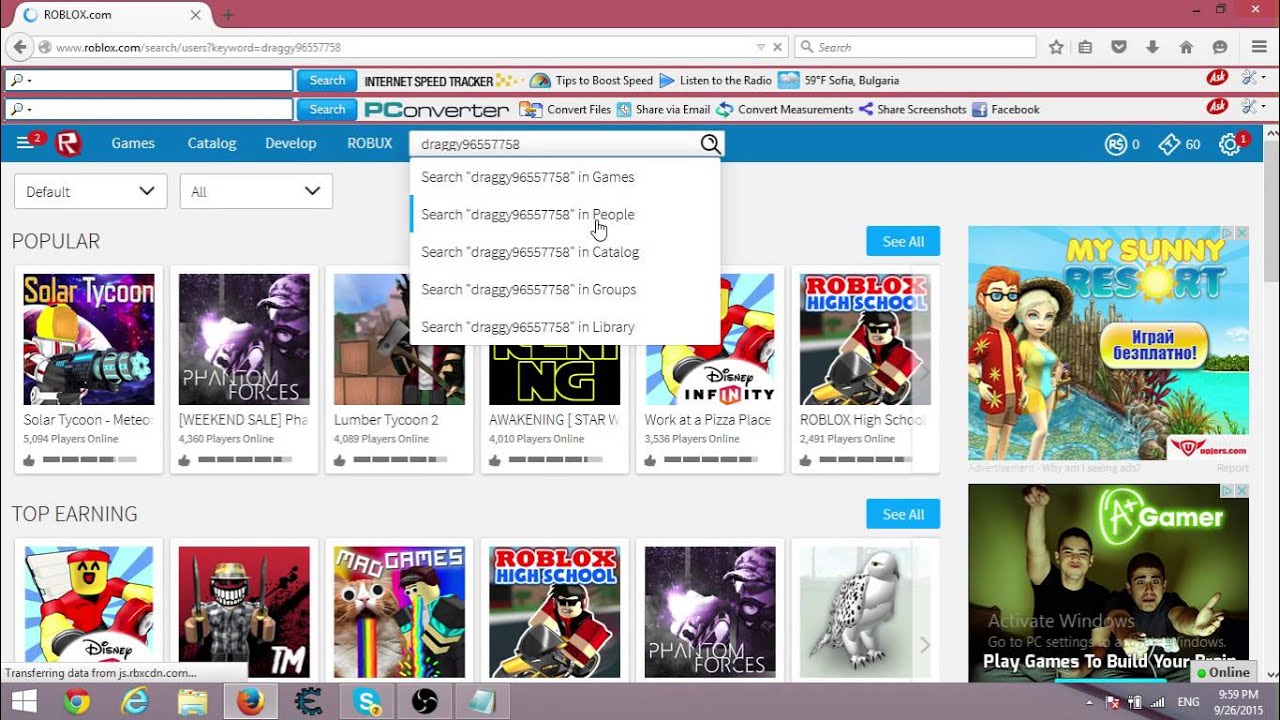Open File Explorer from the taskbar
The height and width of the screenshot is (720, 1280).
[x=192, y=702]
